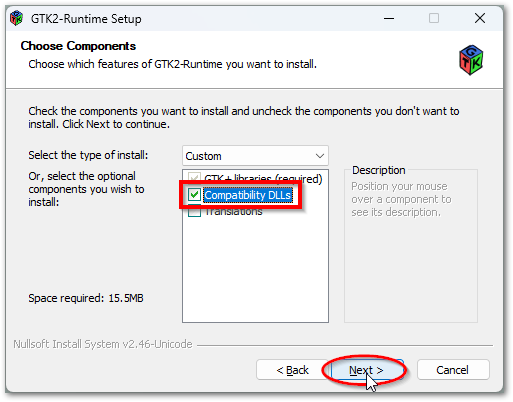Select the GTK+ libraries (required) label
This screenshot has height=402, width=513.
263,179
